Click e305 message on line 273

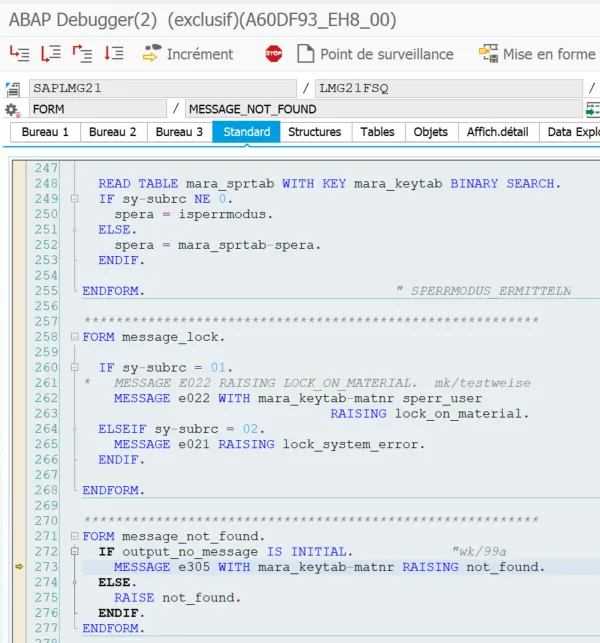tap(194, 567)
